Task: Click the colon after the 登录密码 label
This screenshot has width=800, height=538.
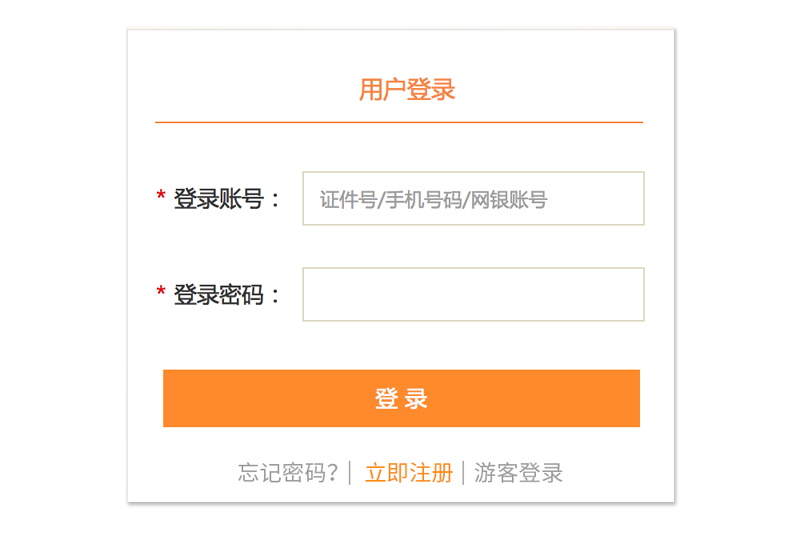Action: [x=276, y=297]
